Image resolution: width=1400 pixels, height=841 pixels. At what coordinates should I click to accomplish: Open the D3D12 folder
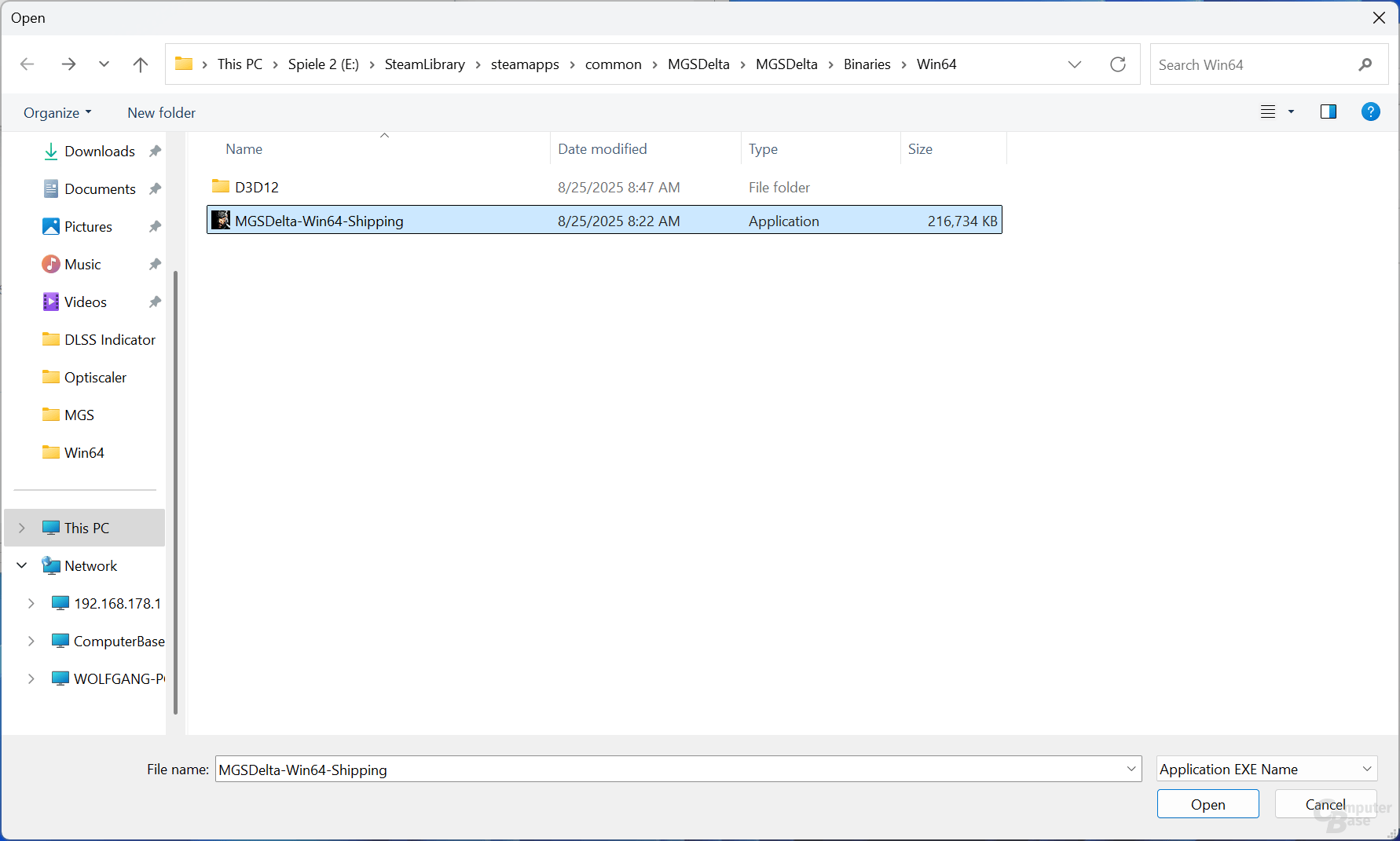pos(256,187)
